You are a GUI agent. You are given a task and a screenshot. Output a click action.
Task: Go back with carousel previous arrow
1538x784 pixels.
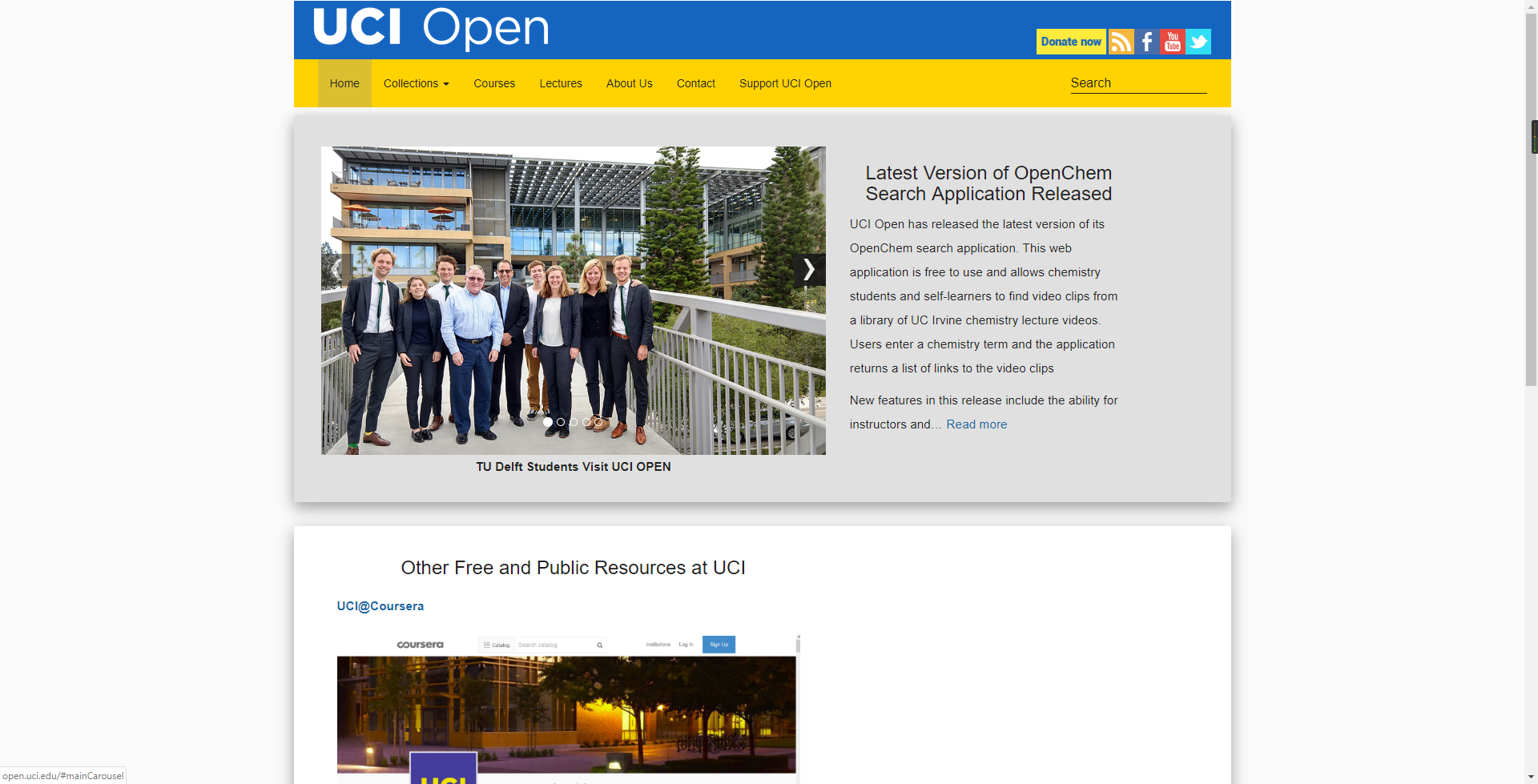(x=336, y=270)
